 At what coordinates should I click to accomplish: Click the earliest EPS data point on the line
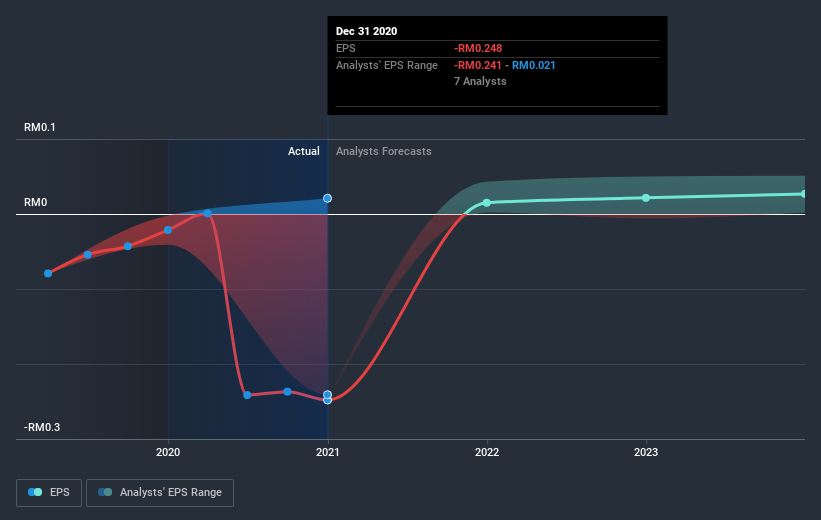point(48,273)
